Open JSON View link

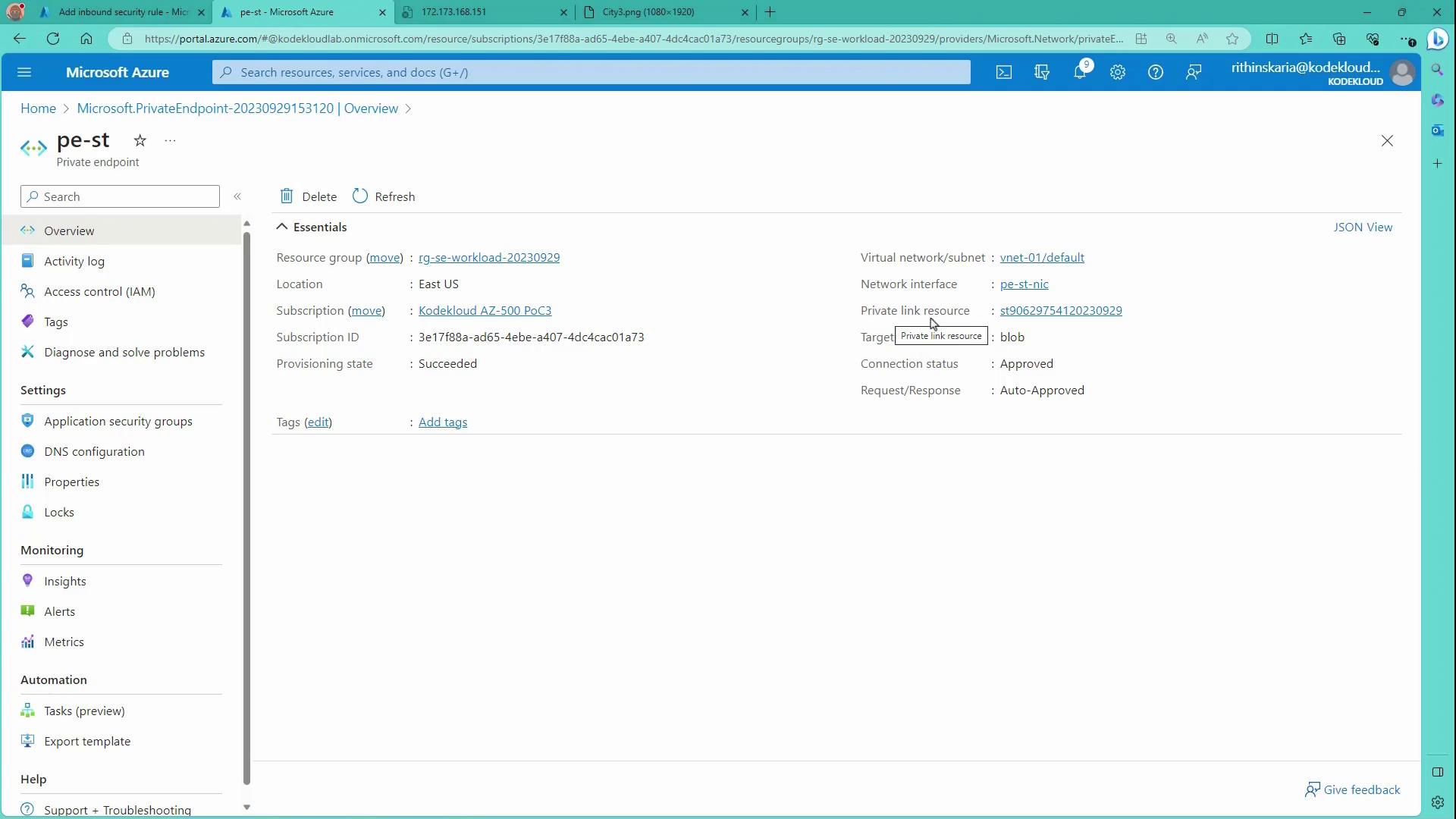tap(1362, 227)
